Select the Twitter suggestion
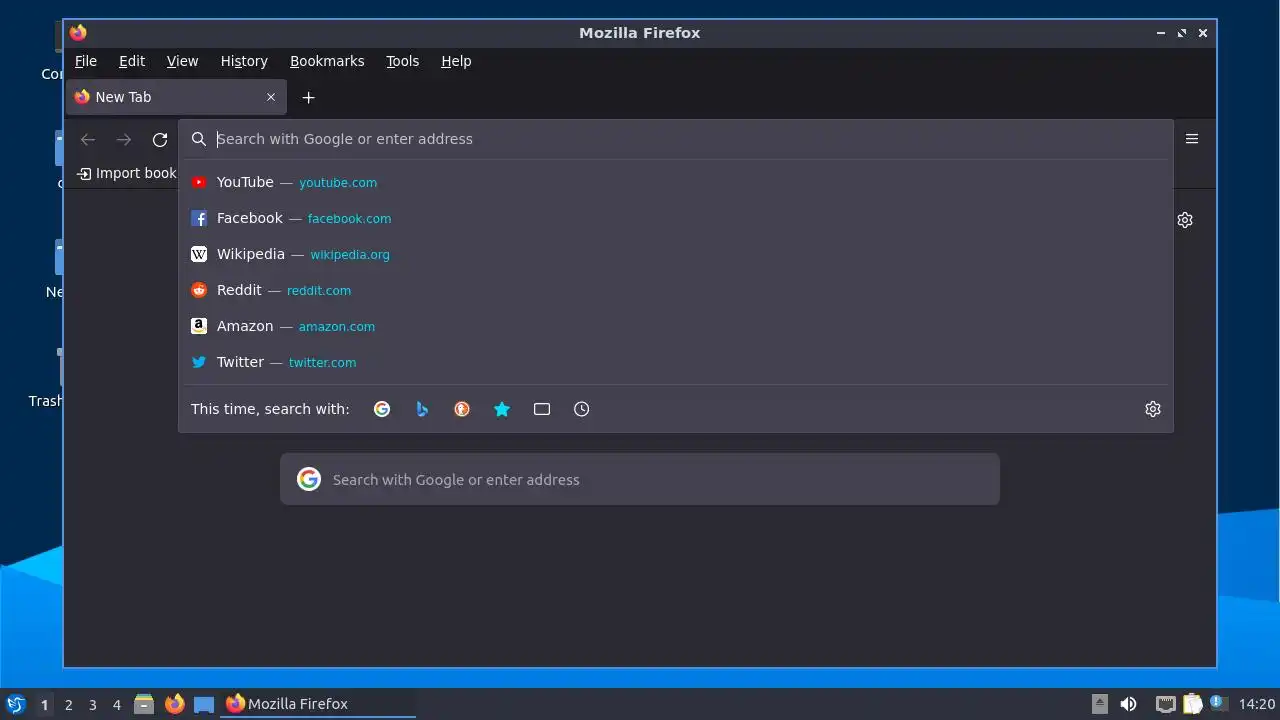Viewport: 1280px width, 720px height. pyautogui.click(x=675, y=362)
